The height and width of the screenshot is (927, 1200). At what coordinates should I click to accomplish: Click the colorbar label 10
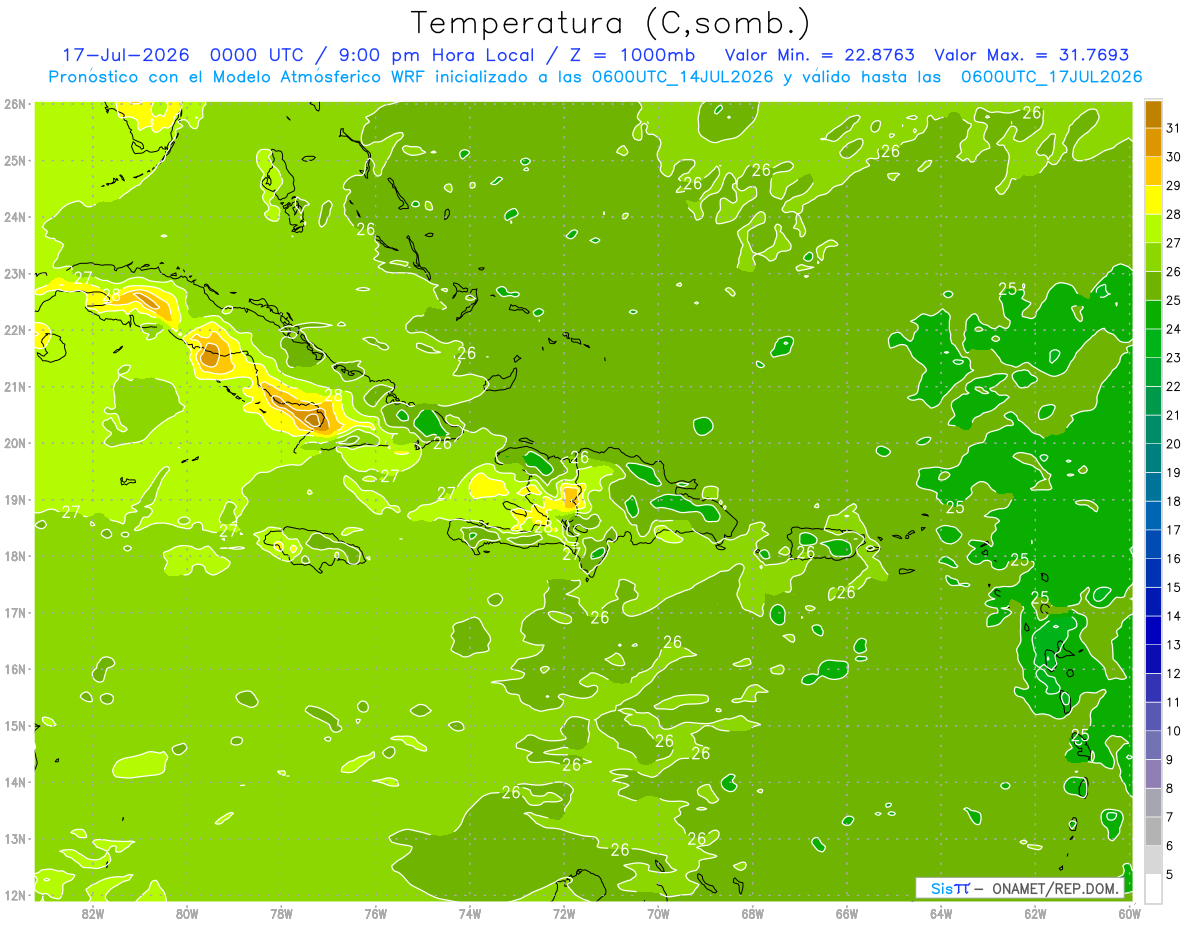[x=1174, y=731]
